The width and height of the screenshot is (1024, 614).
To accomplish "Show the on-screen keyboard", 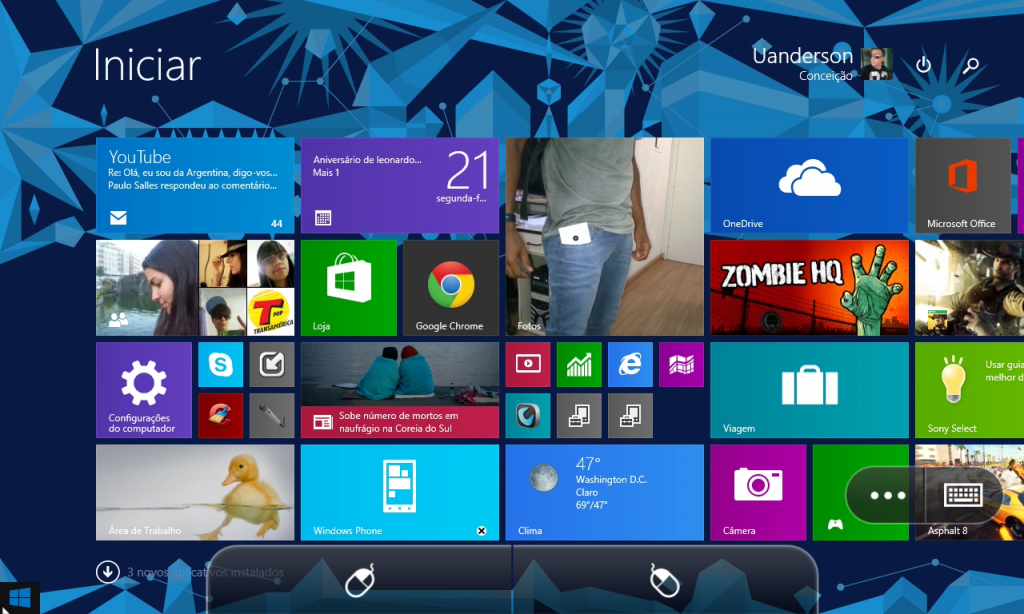I will pyautogui.click(x=963, y=495).
